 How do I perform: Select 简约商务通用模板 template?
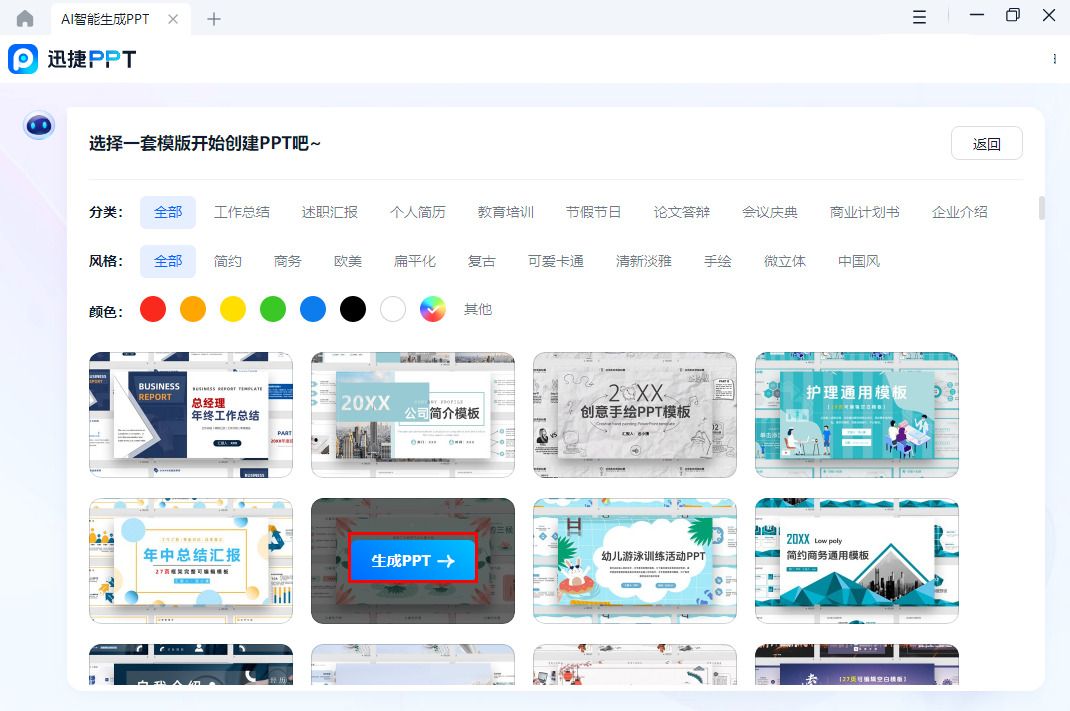coord(856,561)
